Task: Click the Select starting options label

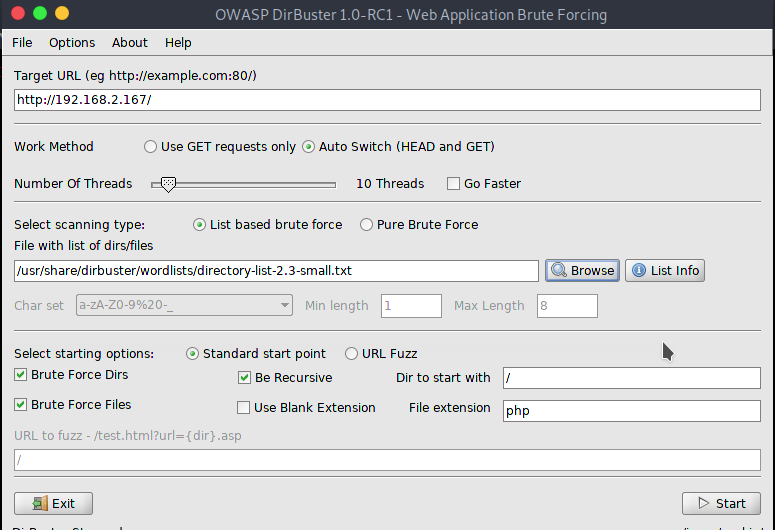Action: coord(84,354)
